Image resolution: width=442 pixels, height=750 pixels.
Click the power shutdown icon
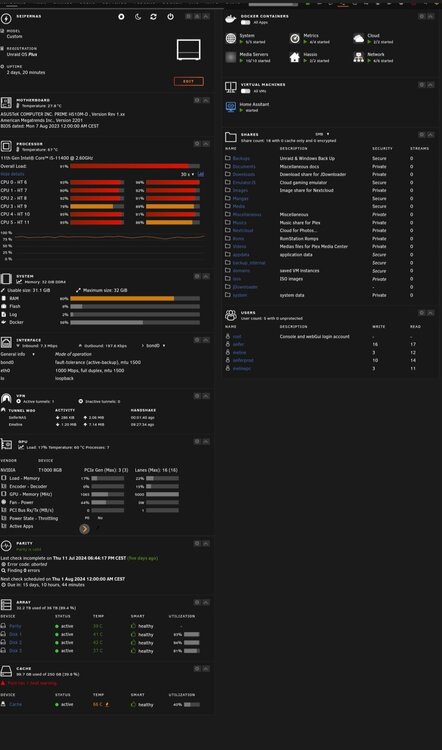tap(170, 17)
